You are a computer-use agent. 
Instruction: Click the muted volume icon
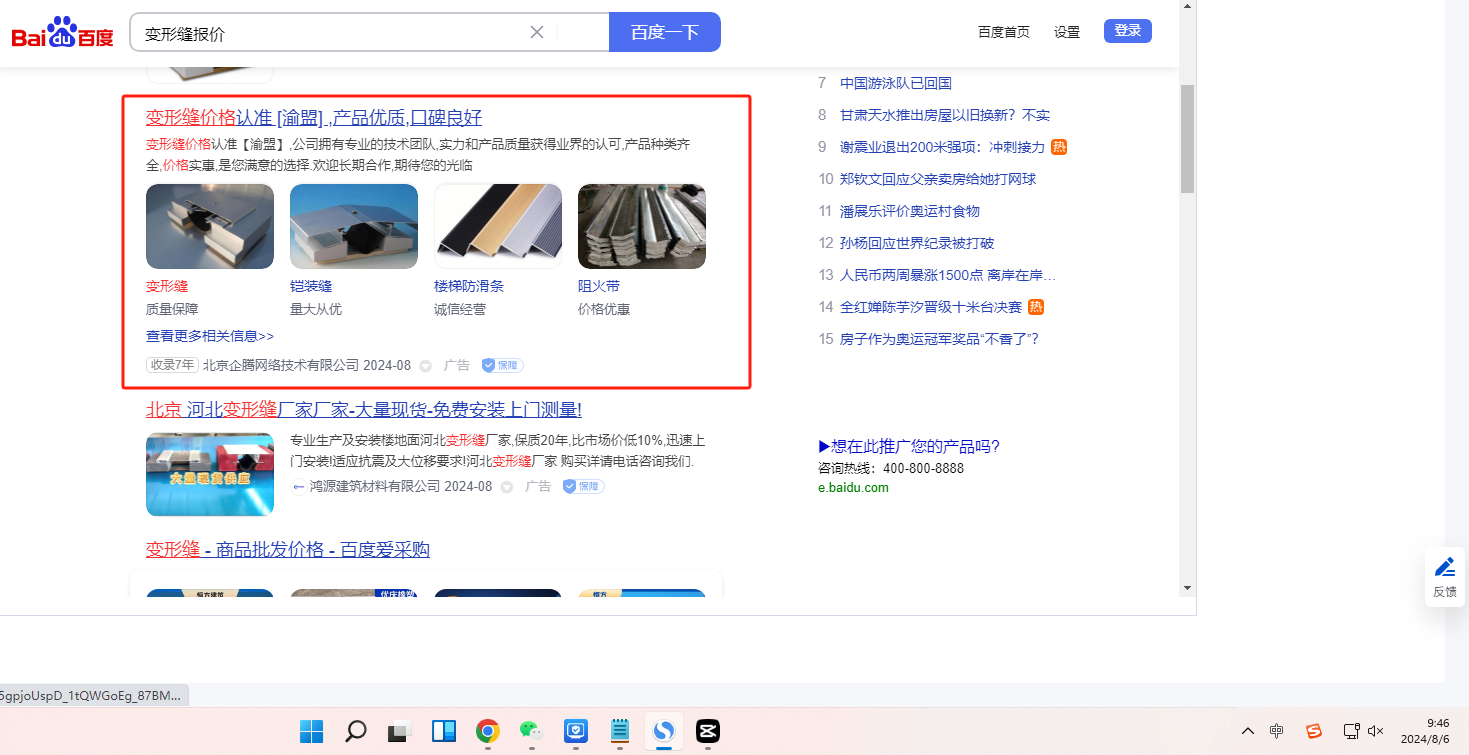(x=1376, y=731)
